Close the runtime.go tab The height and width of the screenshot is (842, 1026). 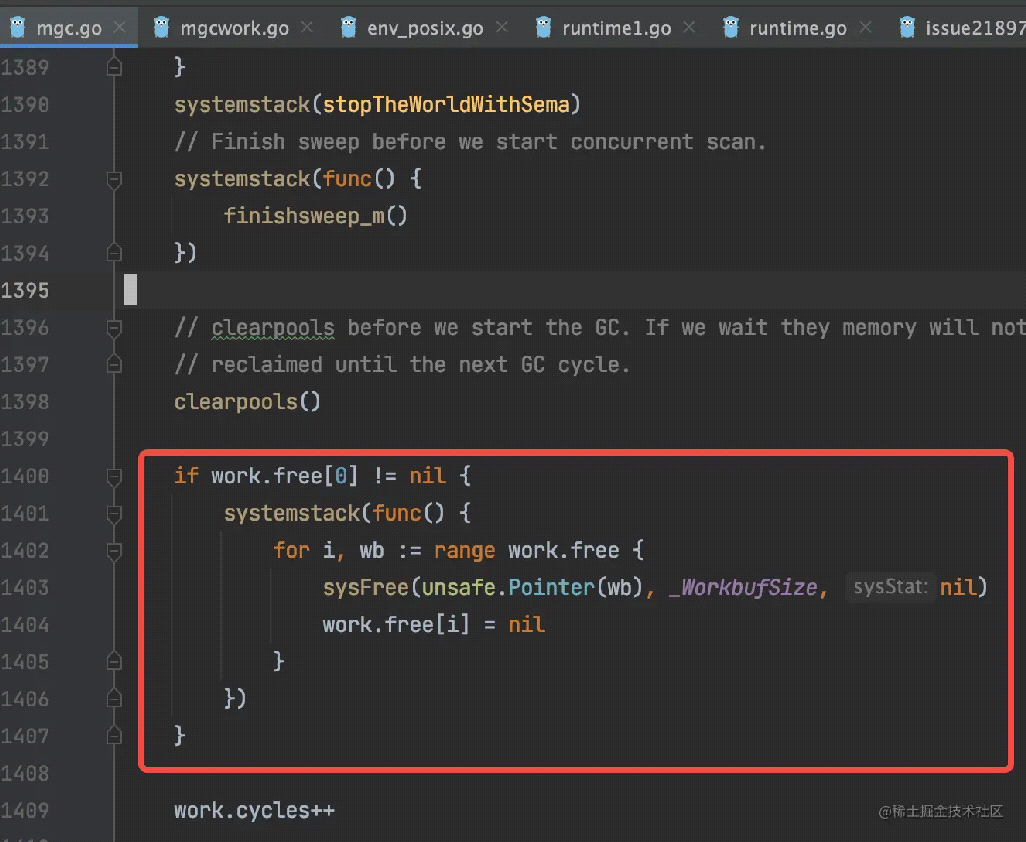[865, 27]
